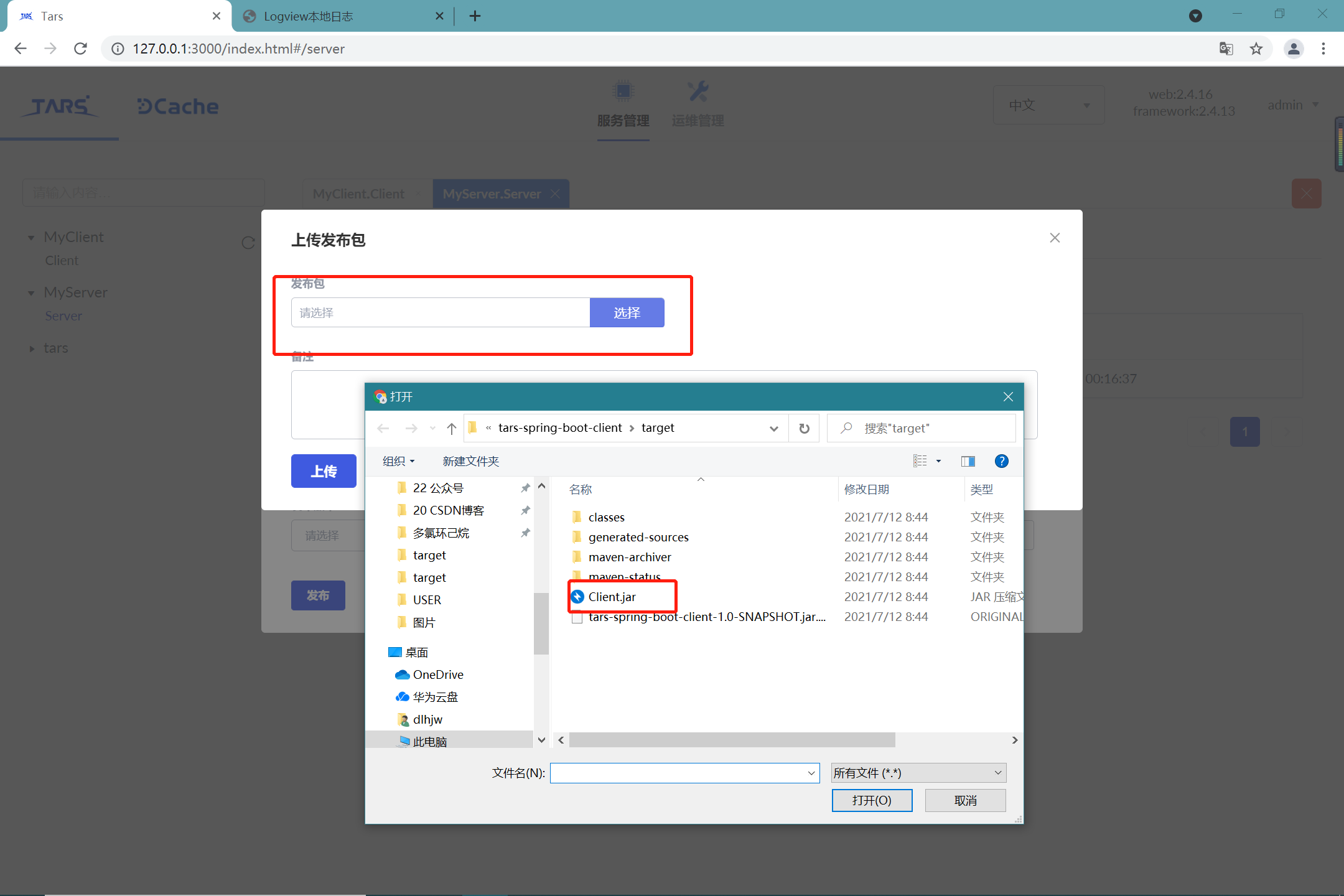This screenshot has width=1344, height=896.
Task: Click the 文件名 input field
Action: click(678, 773)
